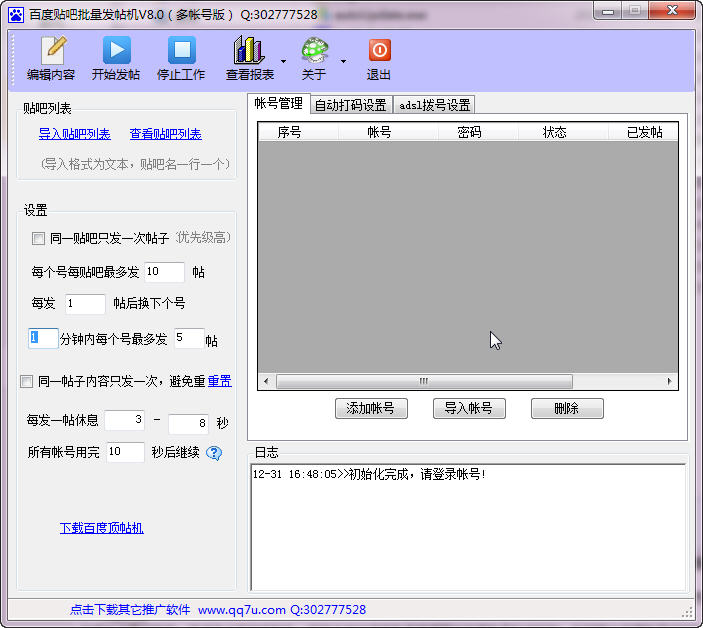703x628 pixels.
Task: Open the 下载百度顶帖机 link
Action: click(101, 527)
